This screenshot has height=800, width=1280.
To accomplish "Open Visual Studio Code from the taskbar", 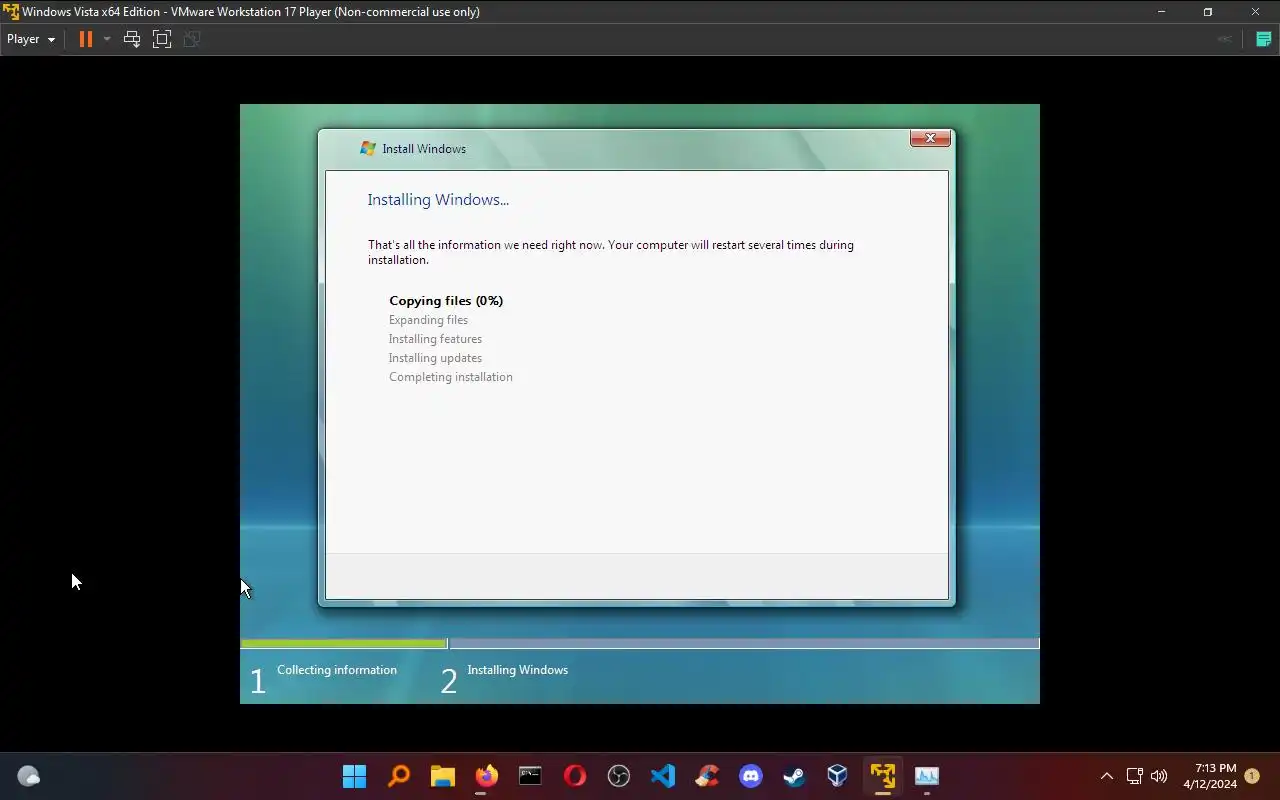I will tap(662, 776).
